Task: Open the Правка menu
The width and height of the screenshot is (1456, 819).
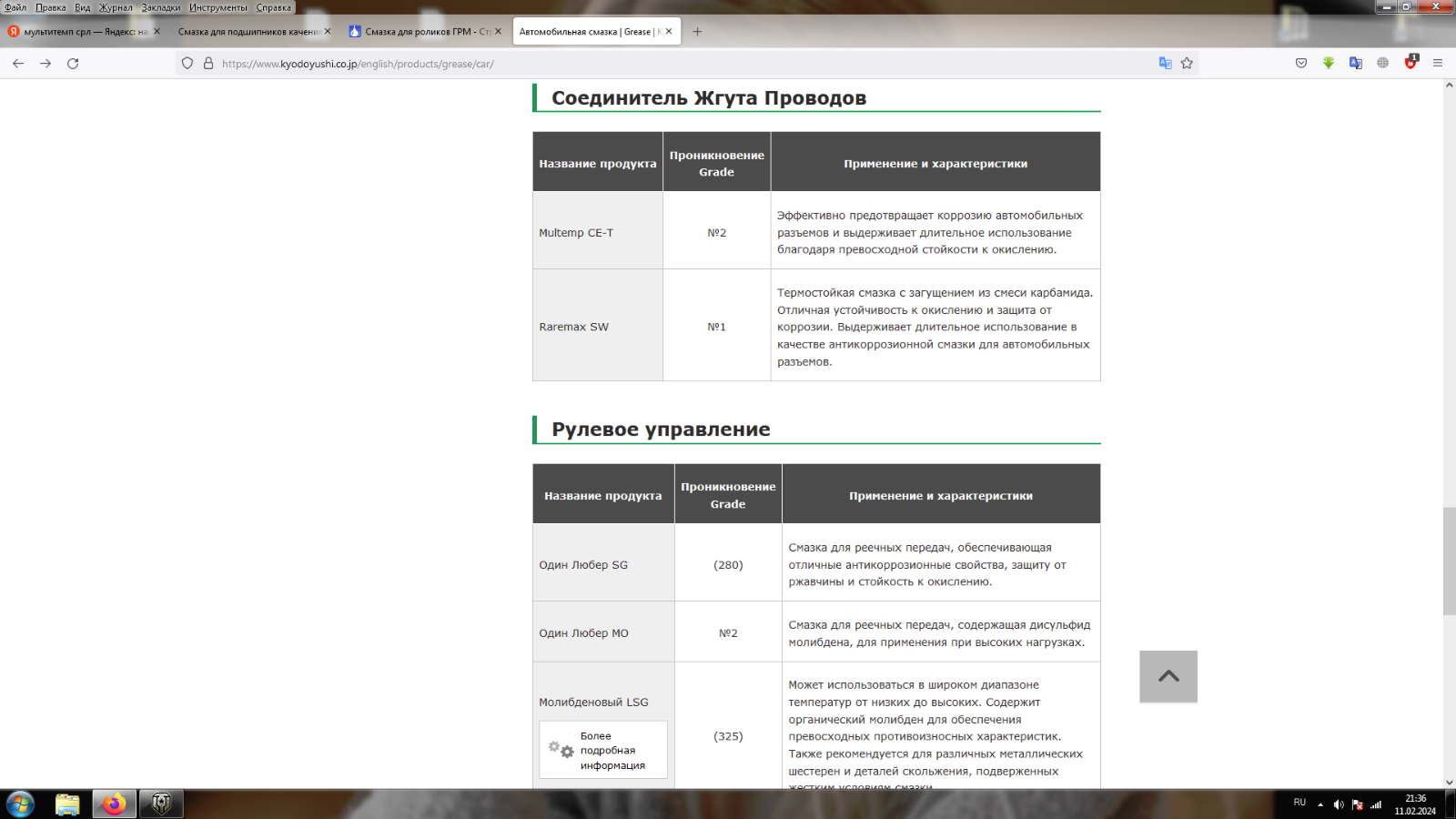Action: [51, 7]
